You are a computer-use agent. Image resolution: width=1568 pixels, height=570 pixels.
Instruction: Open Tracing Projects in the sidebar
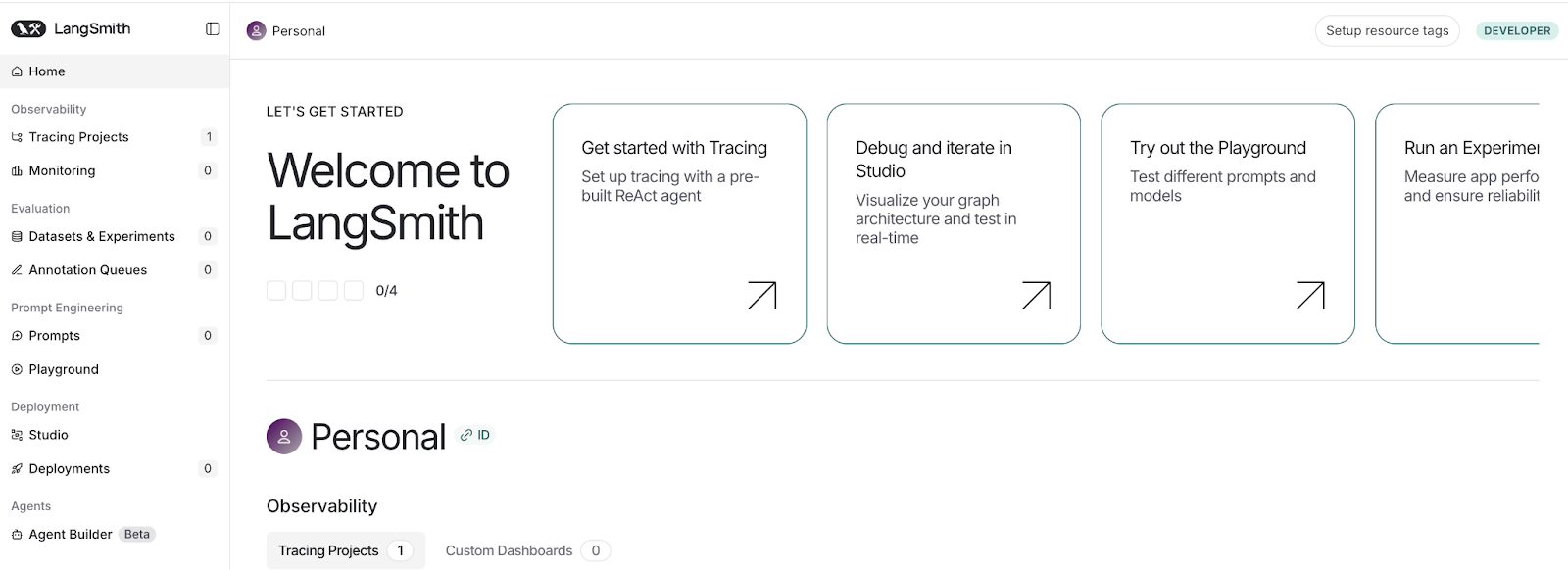click(x=78, y=137)
